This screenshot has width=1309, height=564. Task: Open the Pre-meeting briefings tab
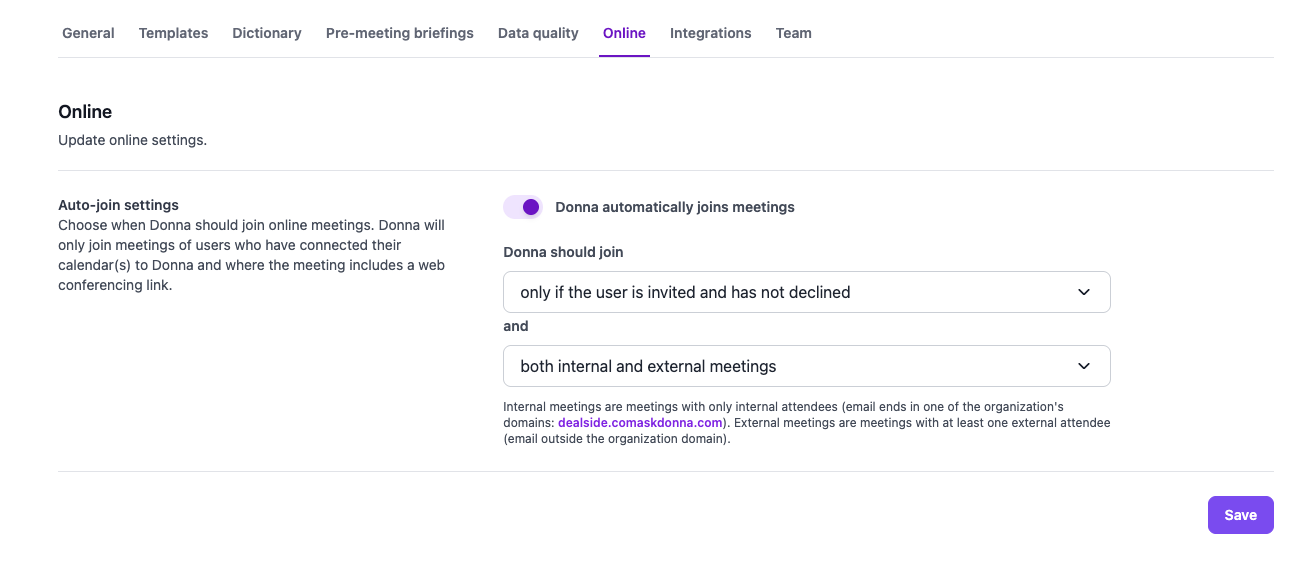pyautogui.click(x=400, y=33)
